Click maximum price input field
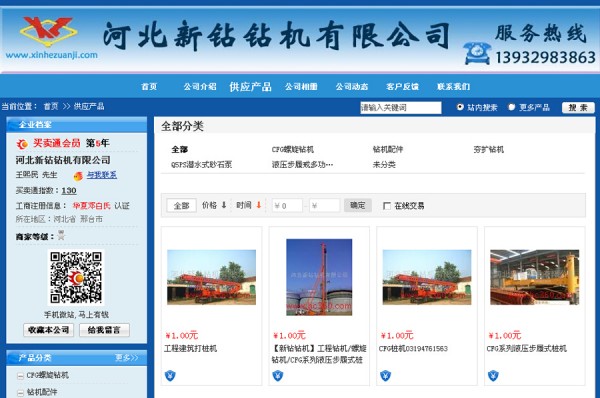This screenshot has width=600, height=398. click(324, 206)
